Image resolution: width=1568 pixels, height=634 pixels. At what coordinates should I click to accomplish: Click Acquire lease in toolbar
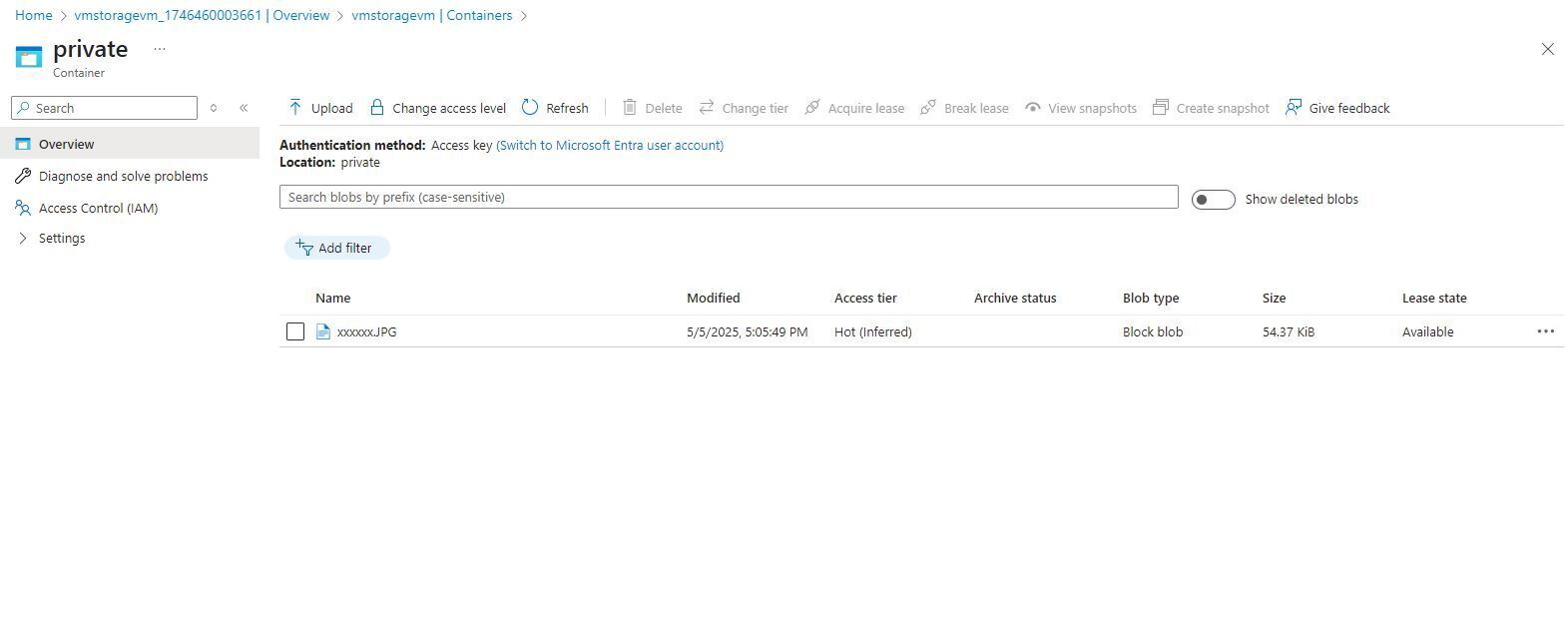854,108
